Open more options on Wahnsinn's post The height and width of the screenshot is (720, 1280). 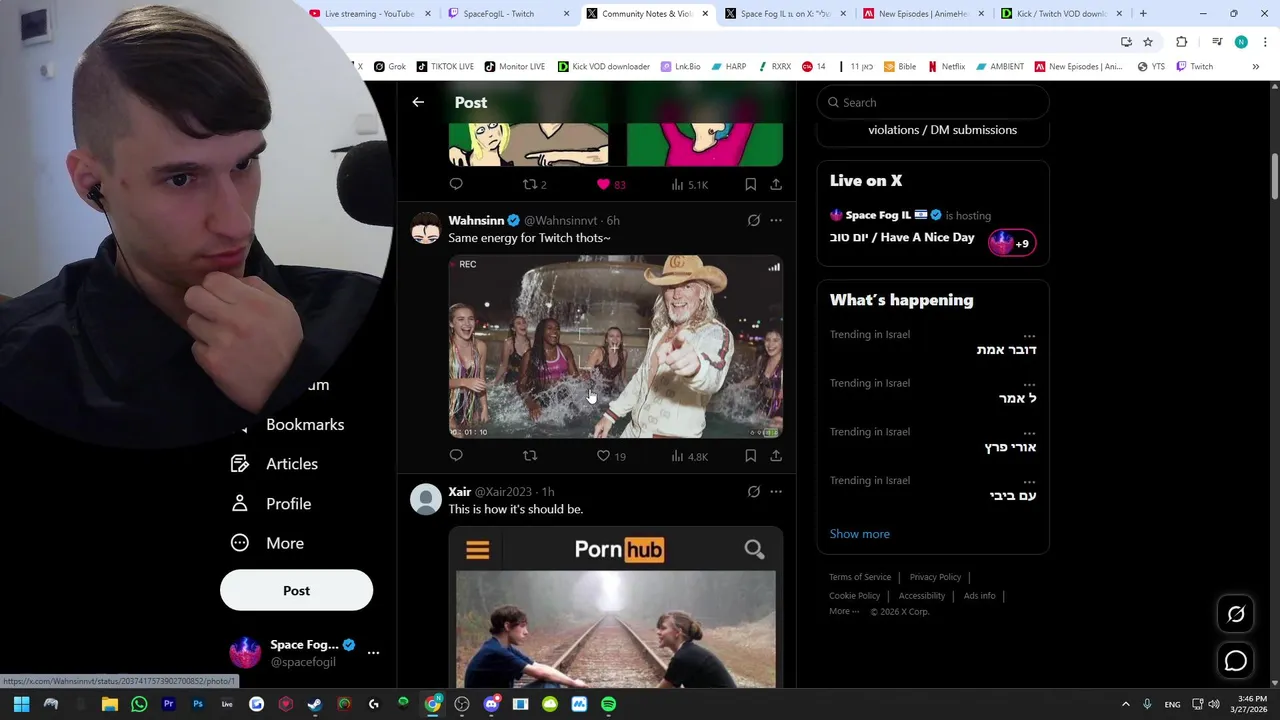[x=776, y=220]
